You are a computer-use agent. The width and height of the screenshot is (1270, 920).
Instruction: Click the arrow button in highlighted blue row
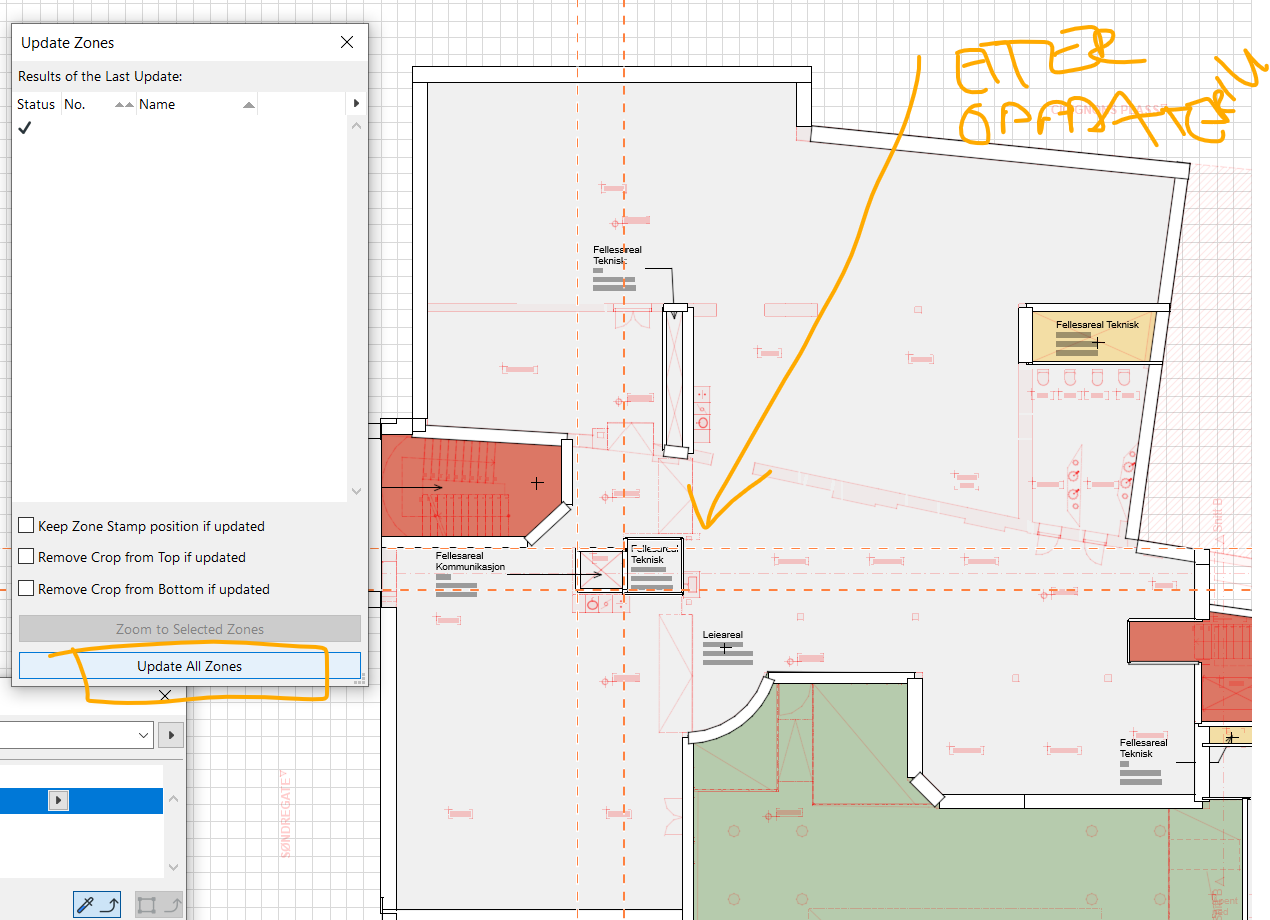click(59, 800)
